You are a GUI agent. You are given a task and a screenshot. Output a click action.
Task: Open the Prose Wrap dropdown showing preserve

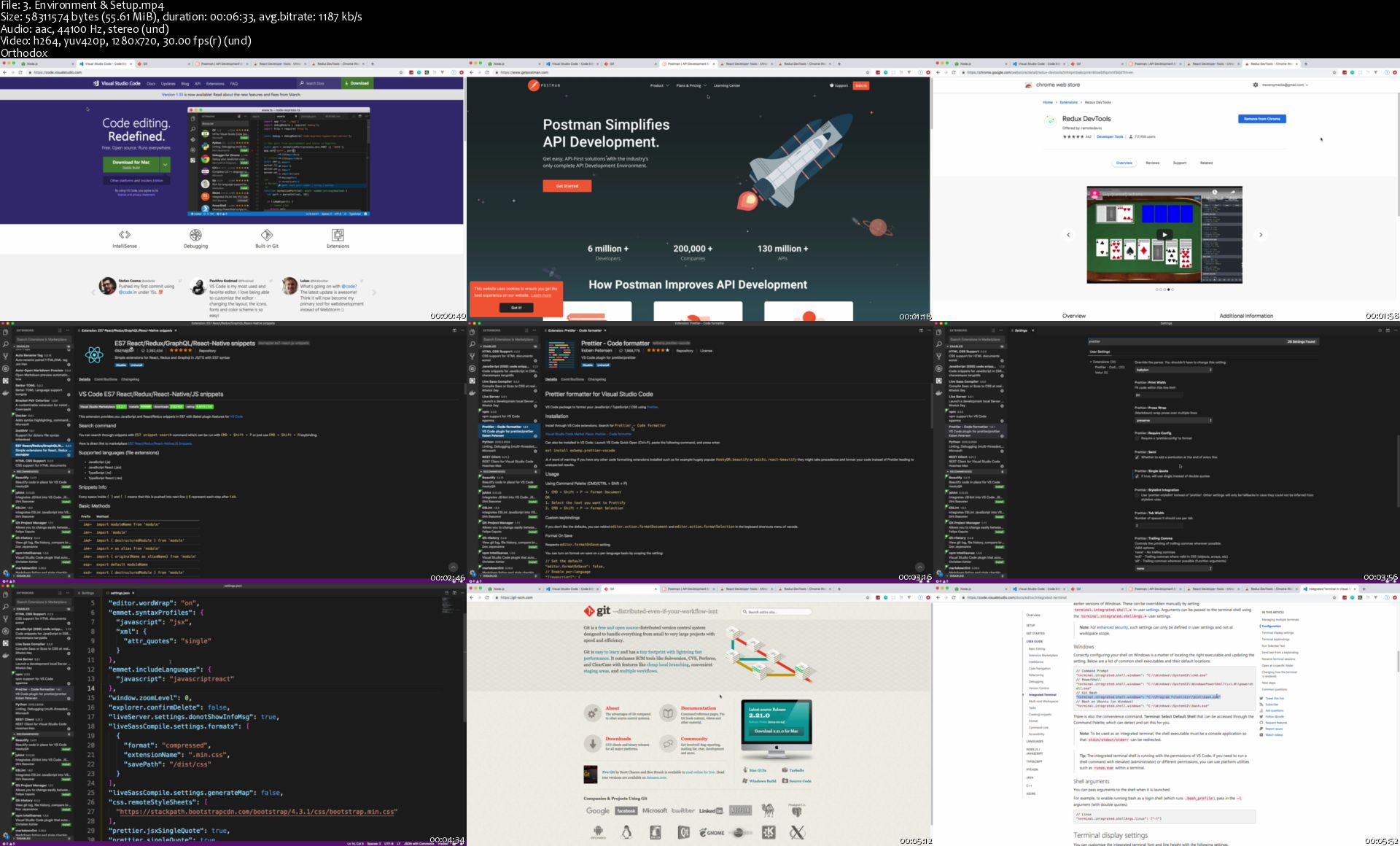[1173, 420]
